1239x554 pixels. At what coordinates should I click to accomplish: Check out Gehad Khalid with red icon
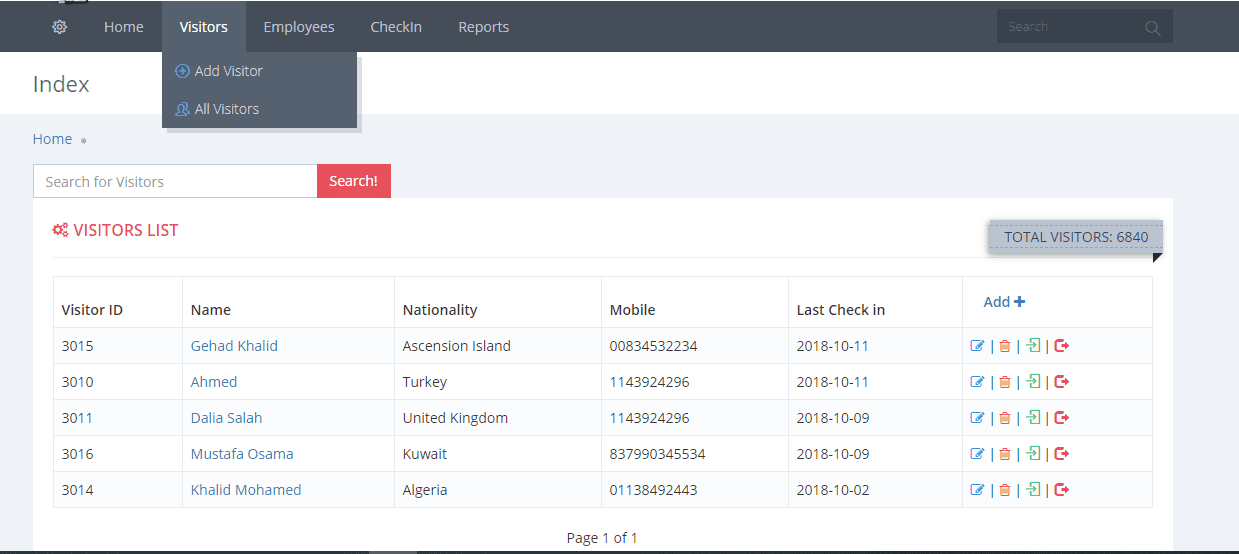pos(1062,346)
